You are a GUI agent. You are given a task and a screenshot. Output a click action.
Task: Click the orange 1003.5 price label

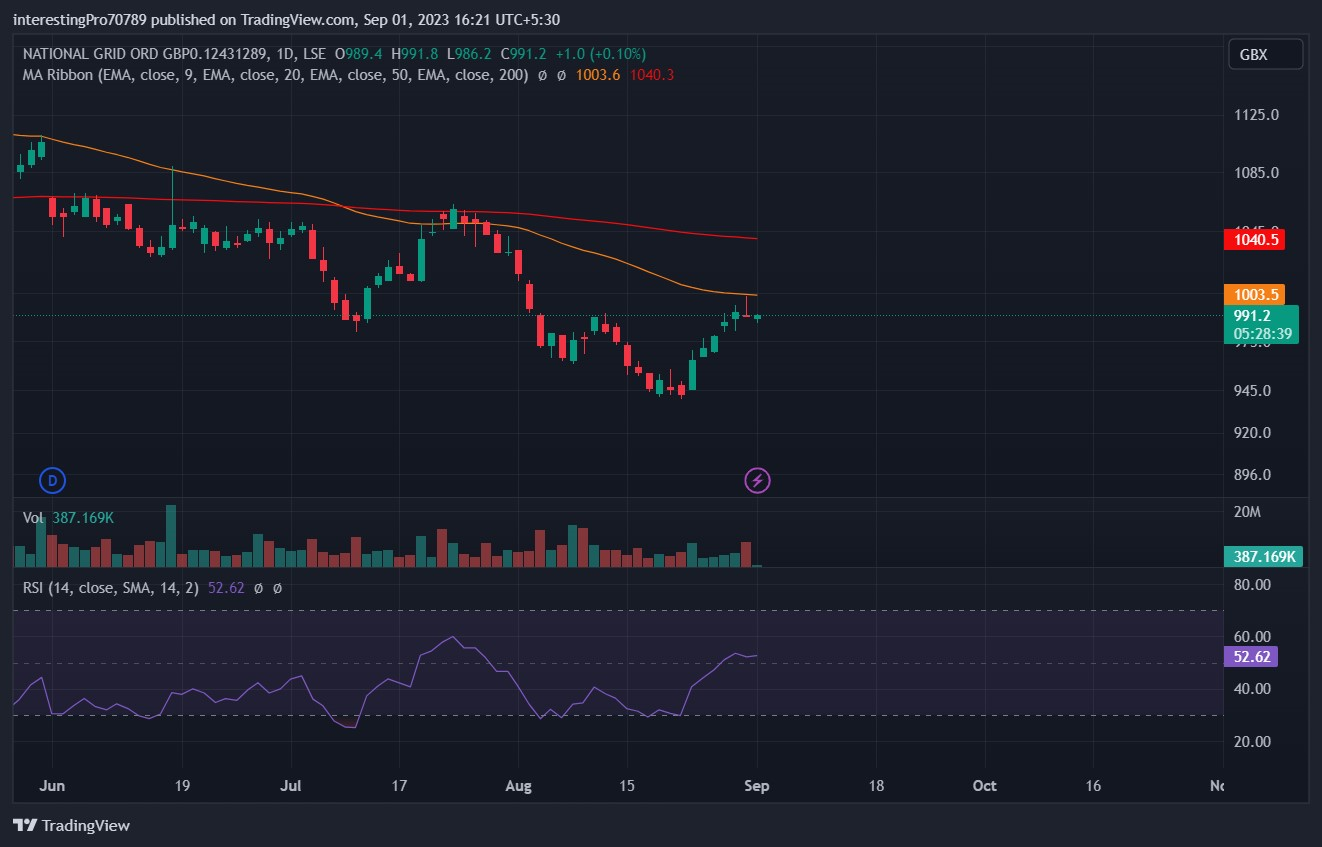pyautogui.click(x=1254, y=295)
